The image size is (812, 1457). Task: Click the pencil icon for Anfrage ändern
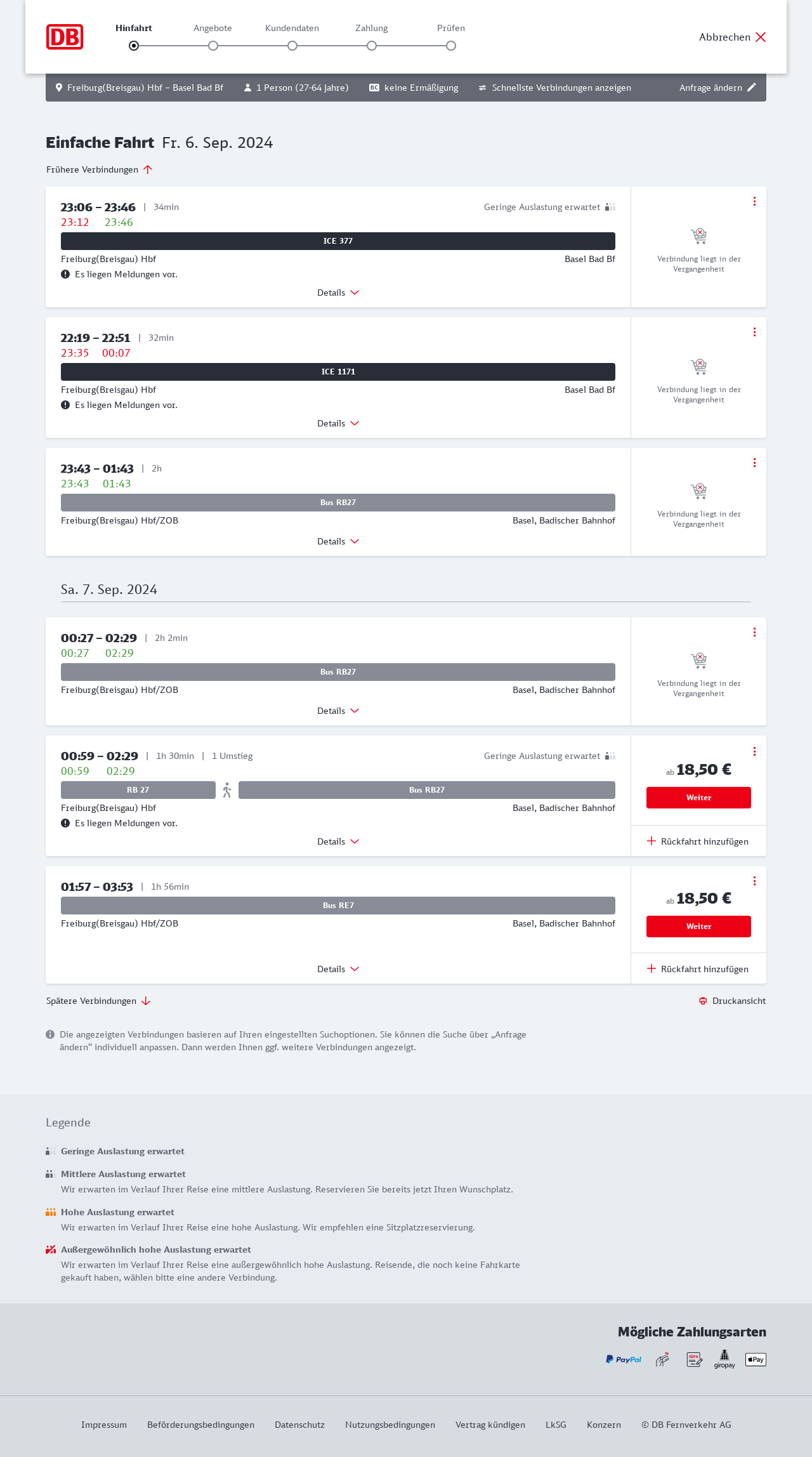(x=752, y=88)
